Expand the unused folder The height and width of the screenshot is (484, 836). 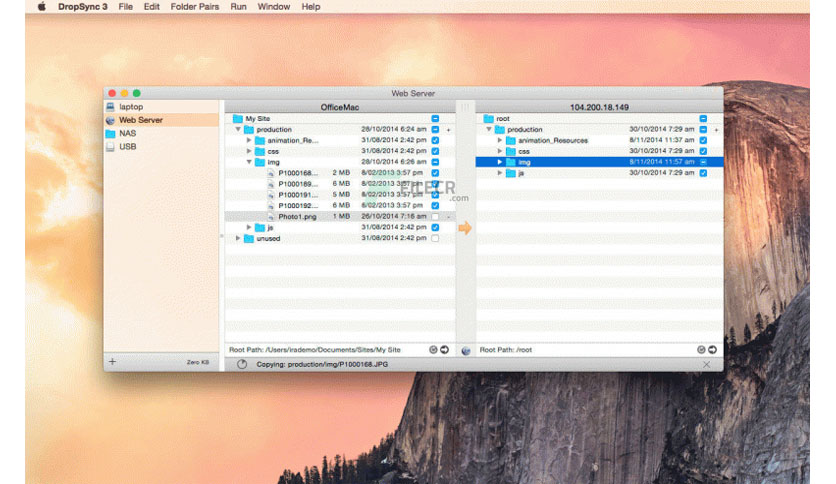click(x=238, y=238)
